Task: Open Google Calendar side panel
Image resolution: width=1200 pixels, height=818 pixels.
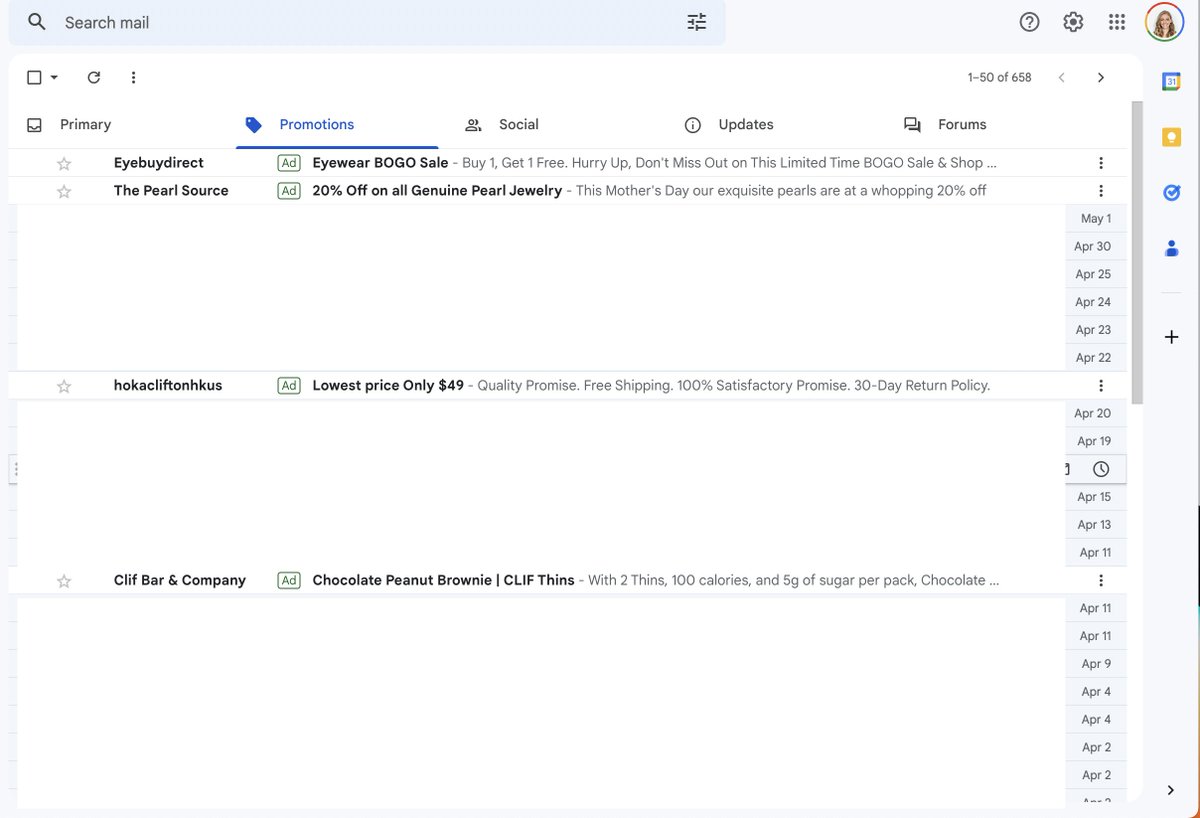Action: click(x=1171, y=82)
